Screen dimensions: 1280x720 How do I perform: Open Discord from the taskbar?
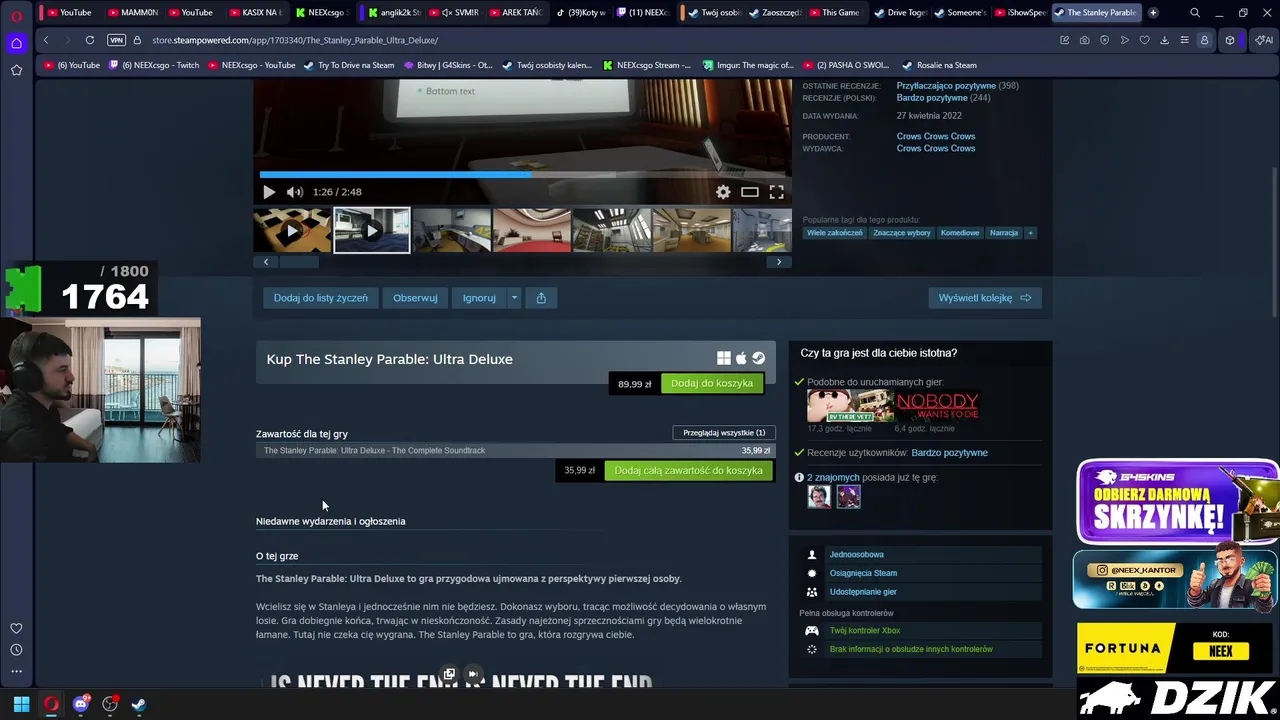point(81,704)
